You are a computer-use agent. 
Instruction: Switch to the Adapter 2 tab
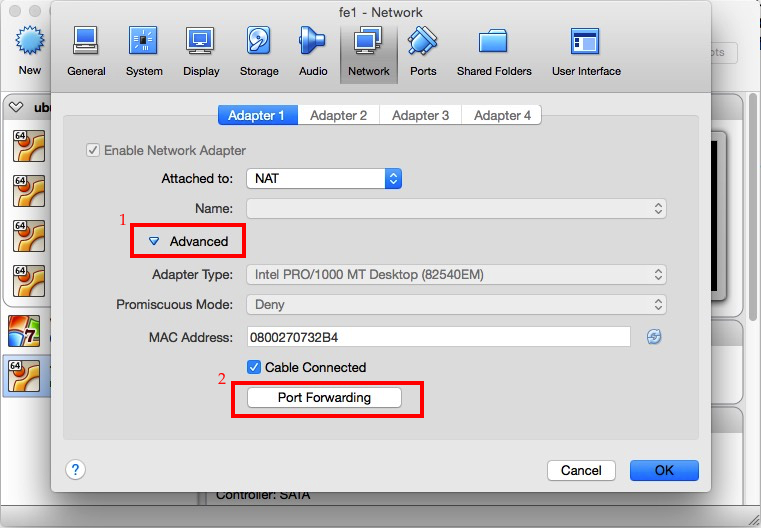coord(339,115)
